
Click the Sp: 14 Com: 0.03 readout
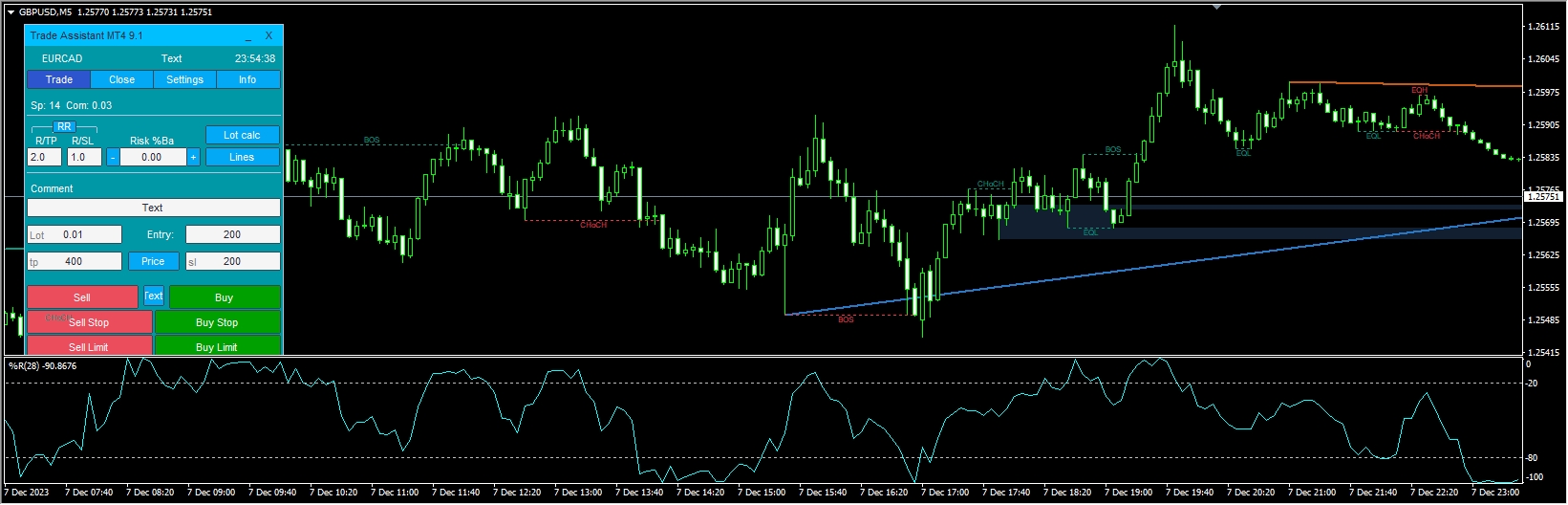(71, 105)
